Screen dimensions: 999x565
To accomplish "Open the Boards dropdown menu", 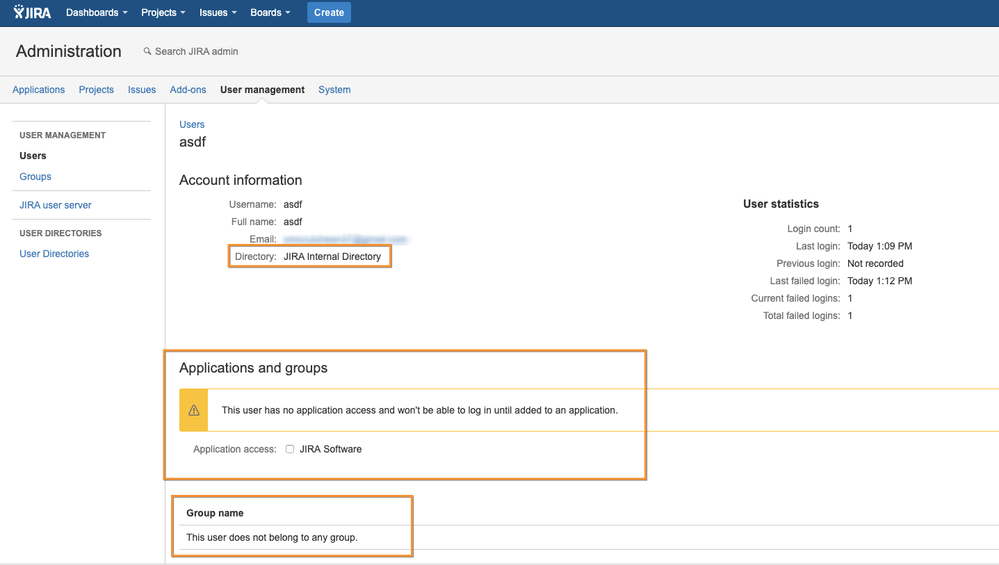I will coord(270,12).
